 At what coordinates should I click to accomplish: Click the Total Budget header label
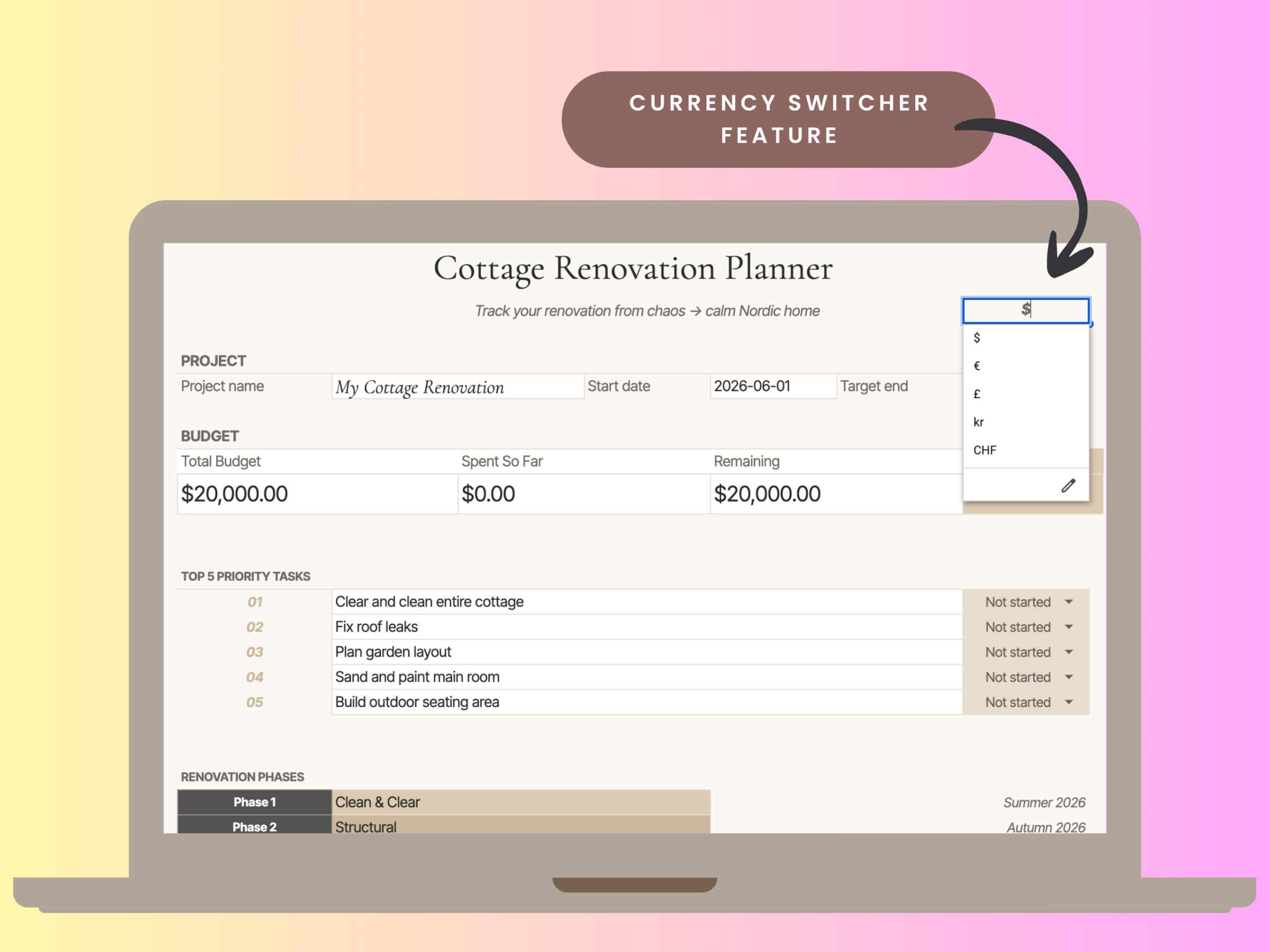coord(221,461)
